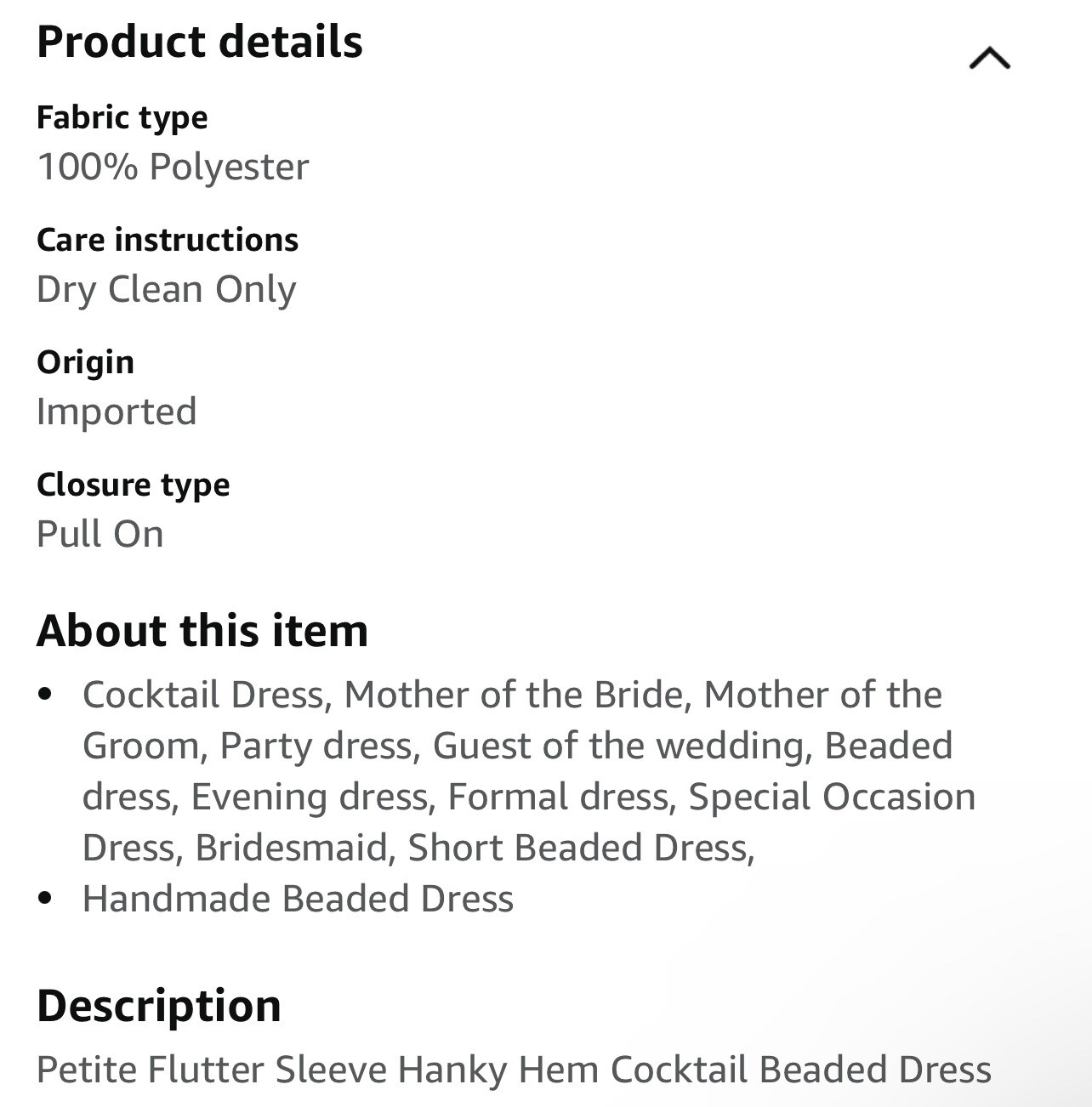Tap the Product details heading
1092x1107 pixels.
point(200,42)
